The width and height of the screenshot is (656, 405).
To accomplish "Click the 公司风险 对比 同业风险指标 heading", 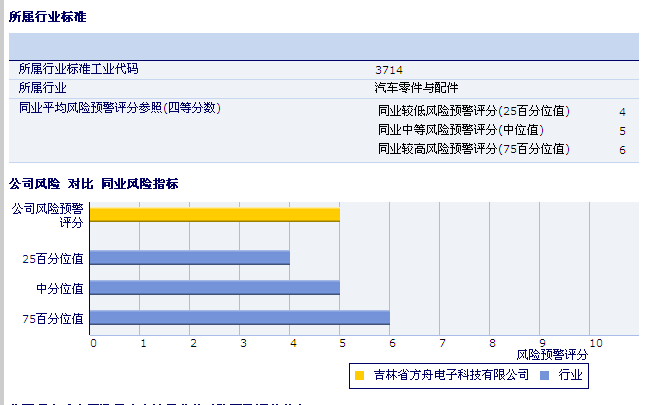I will click(94, 184).
